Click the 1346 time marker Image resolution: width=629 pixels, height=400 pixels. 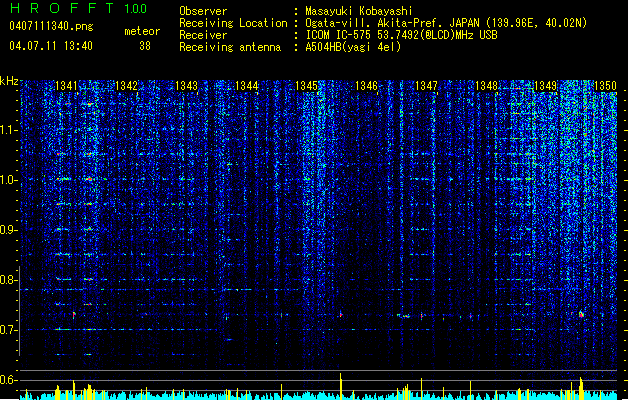point(366,86)
